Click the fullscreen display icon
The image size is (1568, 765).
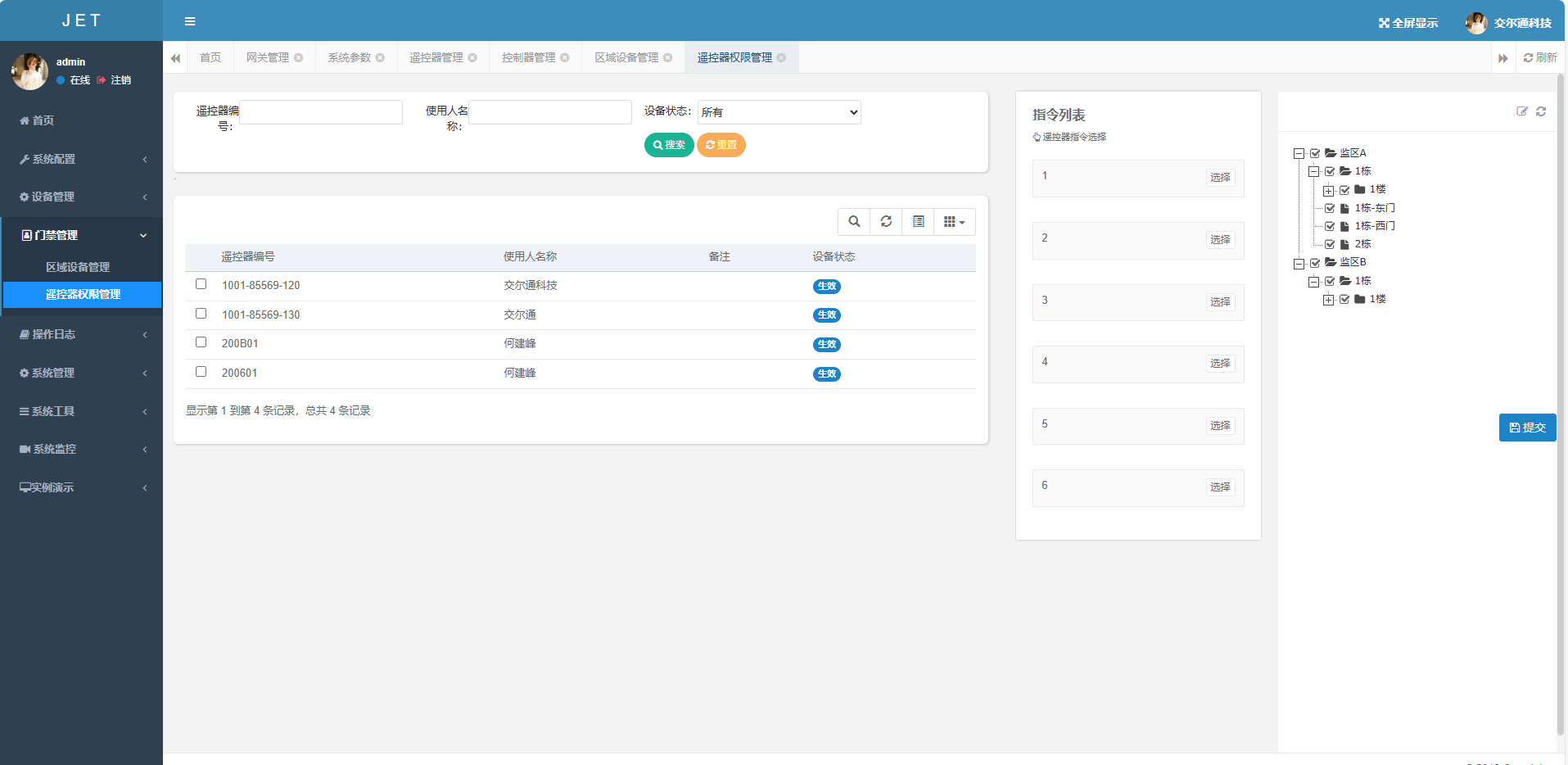1384,23
